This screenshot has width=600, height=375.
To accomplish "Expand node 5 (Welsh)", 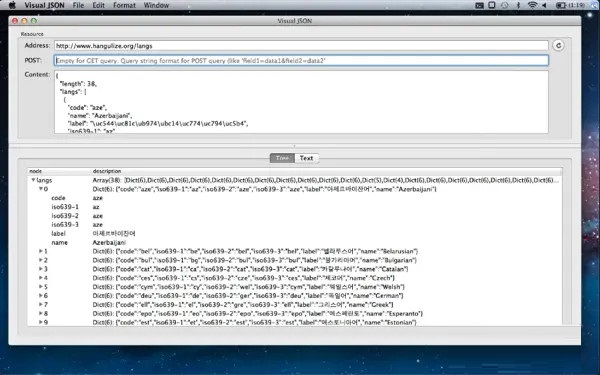I will point(41,287).
